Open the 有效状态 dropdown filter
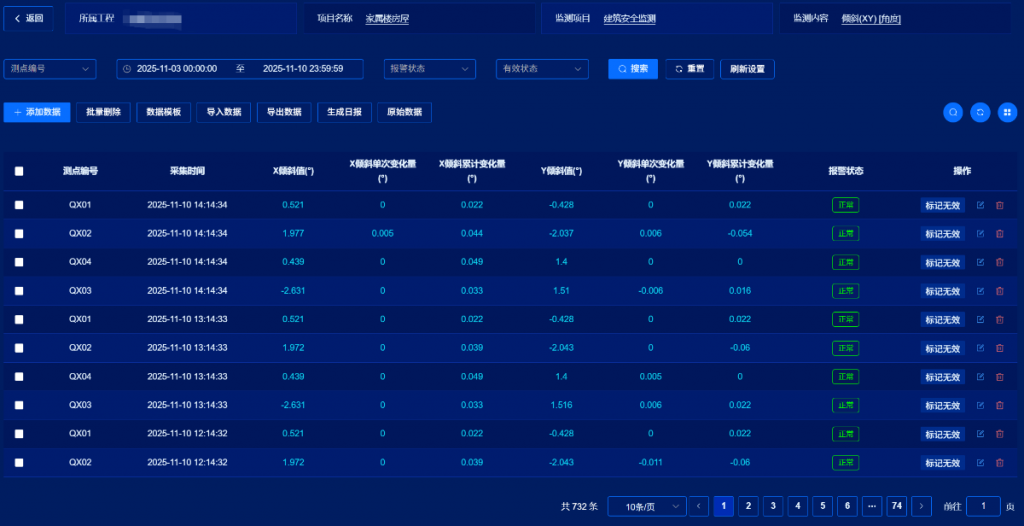The image size is (1024, 526). pos(542,69)
